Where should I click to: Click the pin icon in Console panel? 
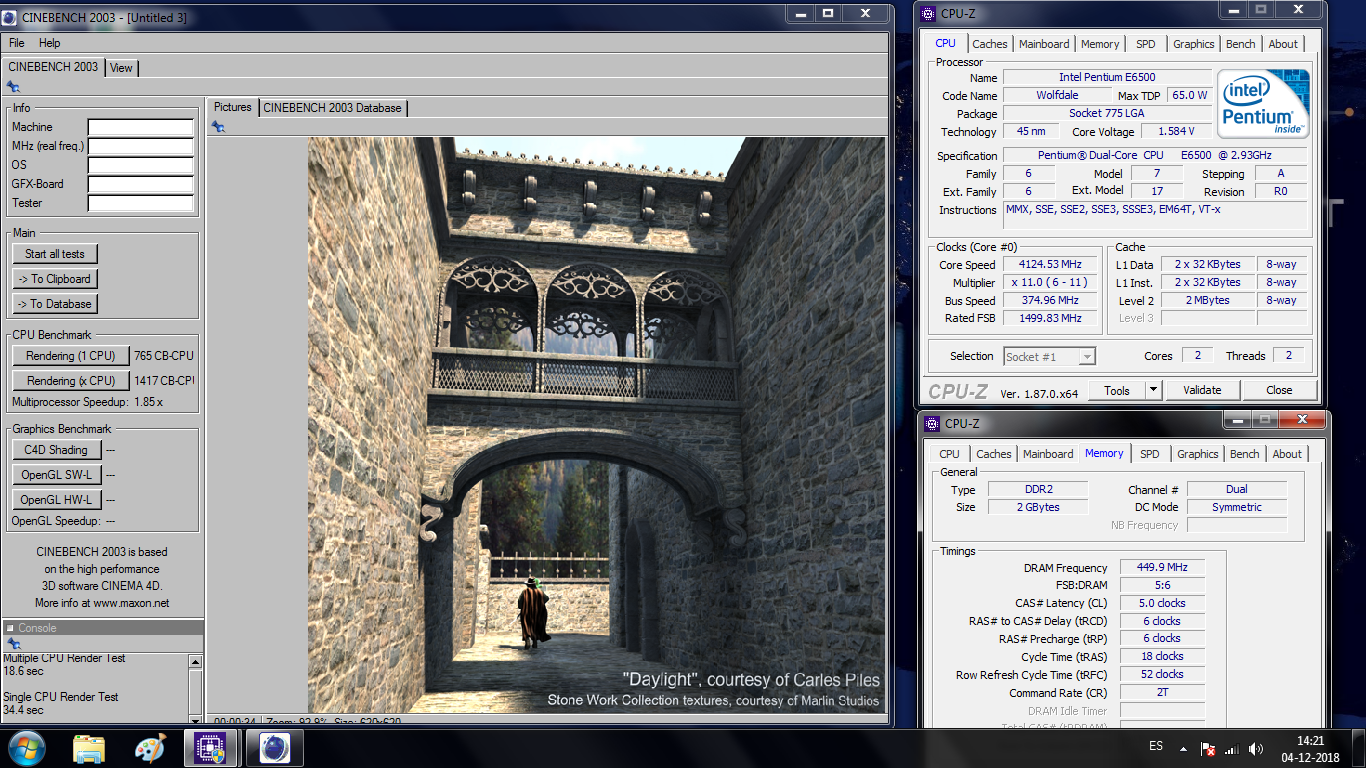click(x=13, y=644)
